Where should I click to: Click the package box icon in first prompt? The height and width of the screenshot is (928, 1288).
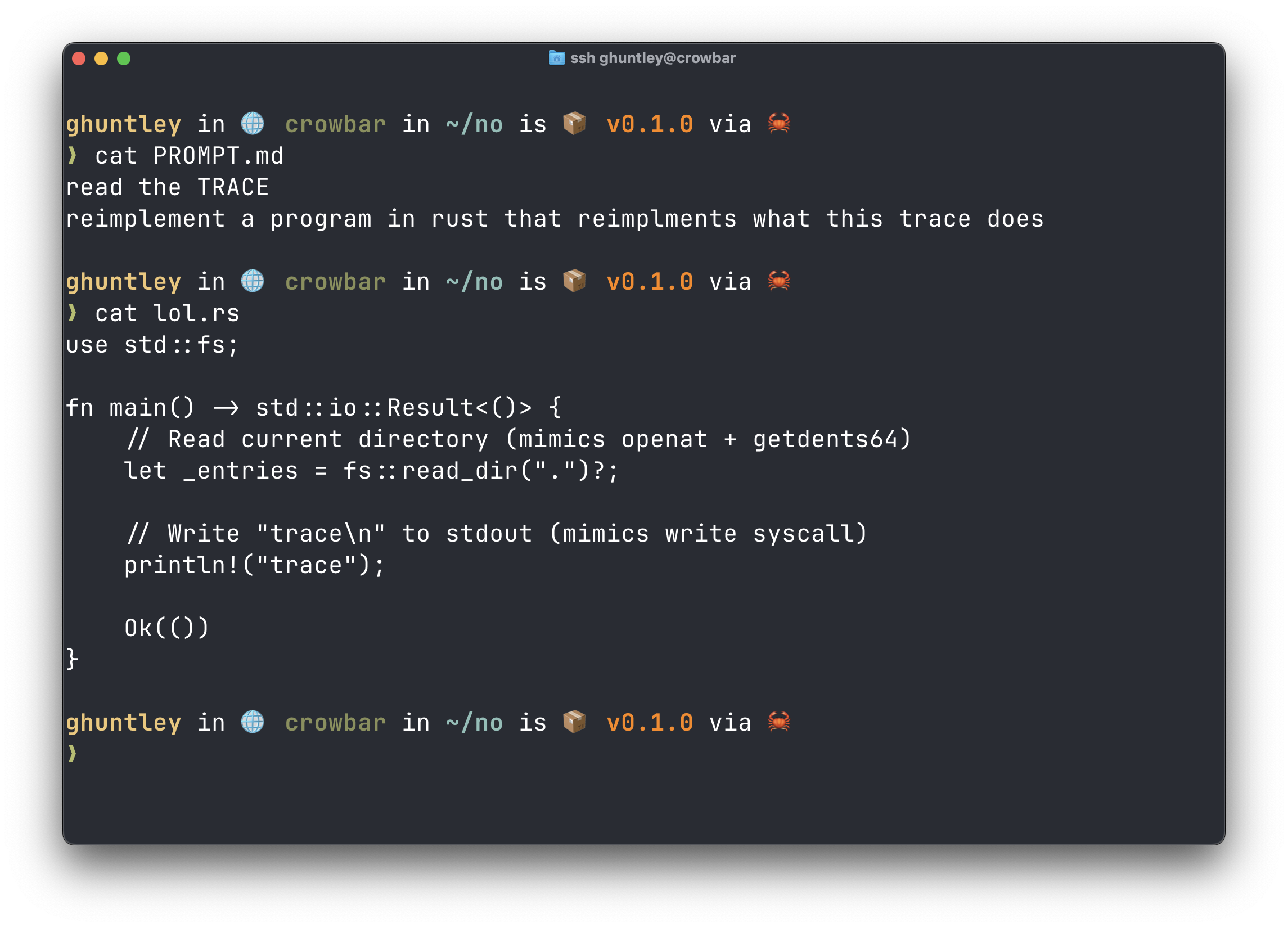click(x=574, y=123)
